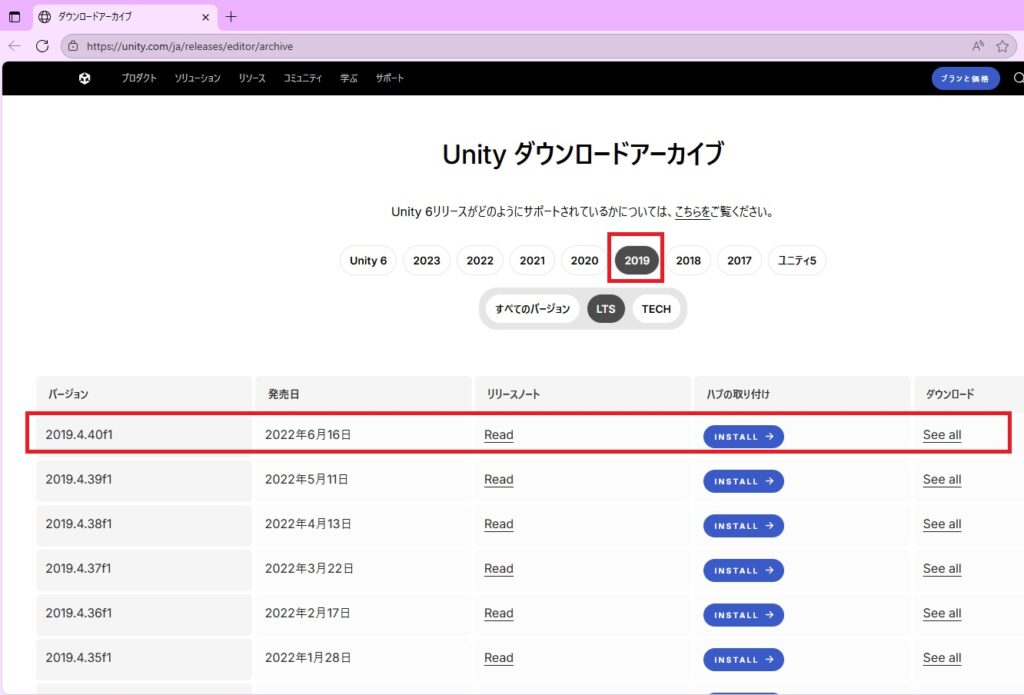Image resolution: width=1024 pixels, height=695 pixels.
Task: Click the INSTALL button for 2019.4.35f1
Action: (743, 659)
